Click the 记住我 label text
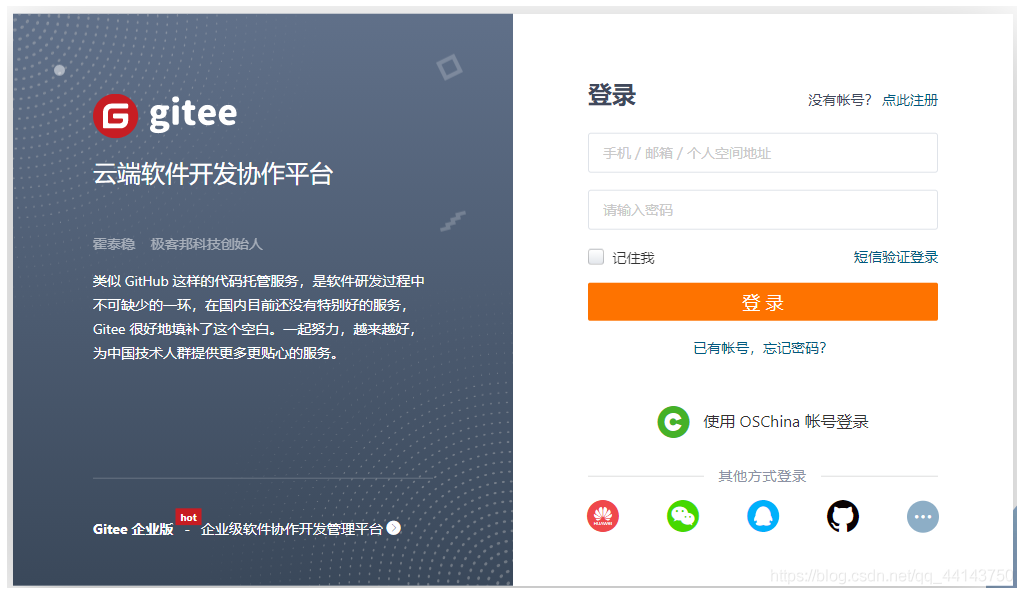 633,258
